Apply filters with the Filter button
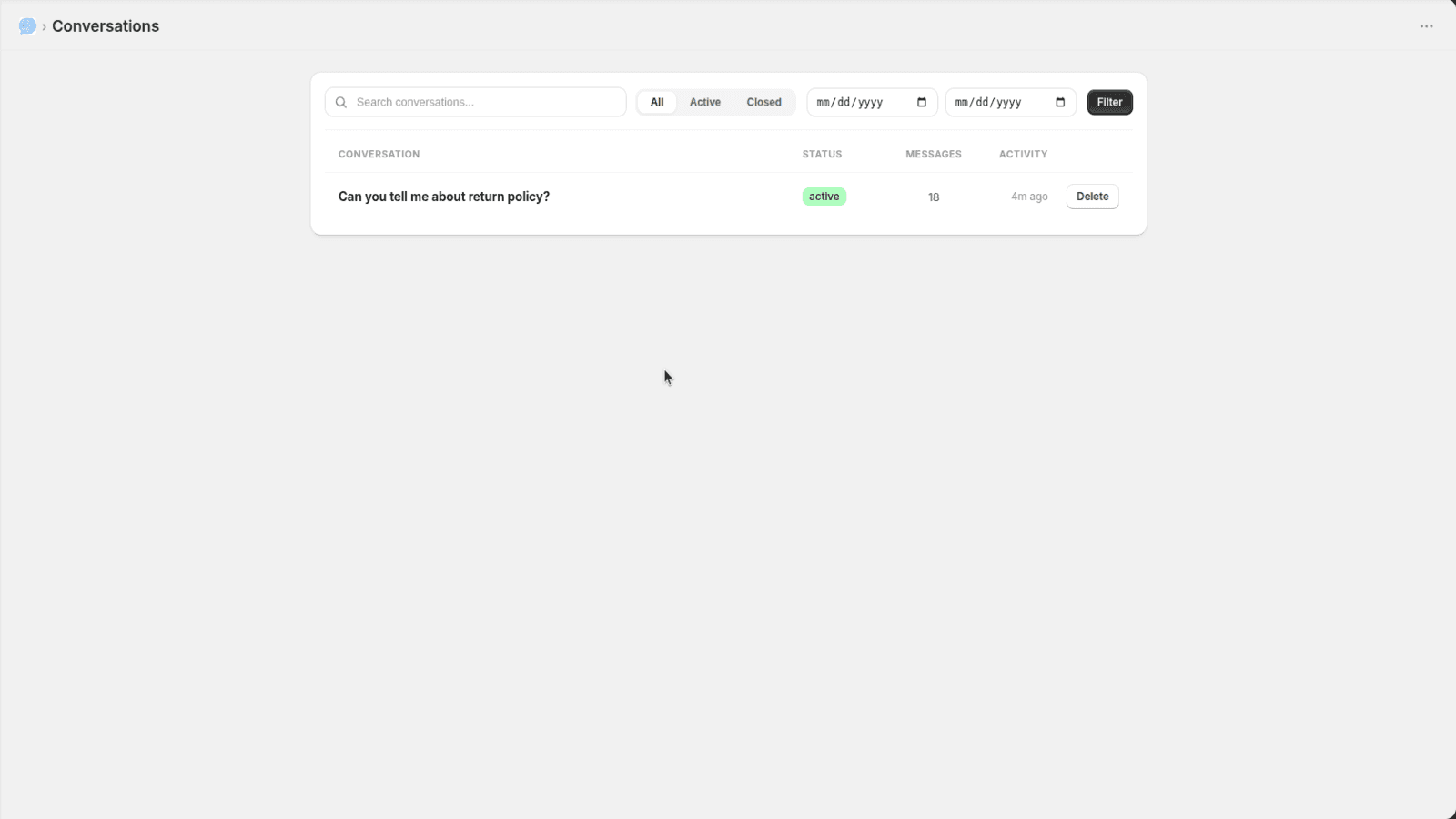Image resolution: width=1456 pixels, height=819 pixels. click(1109, 103)
